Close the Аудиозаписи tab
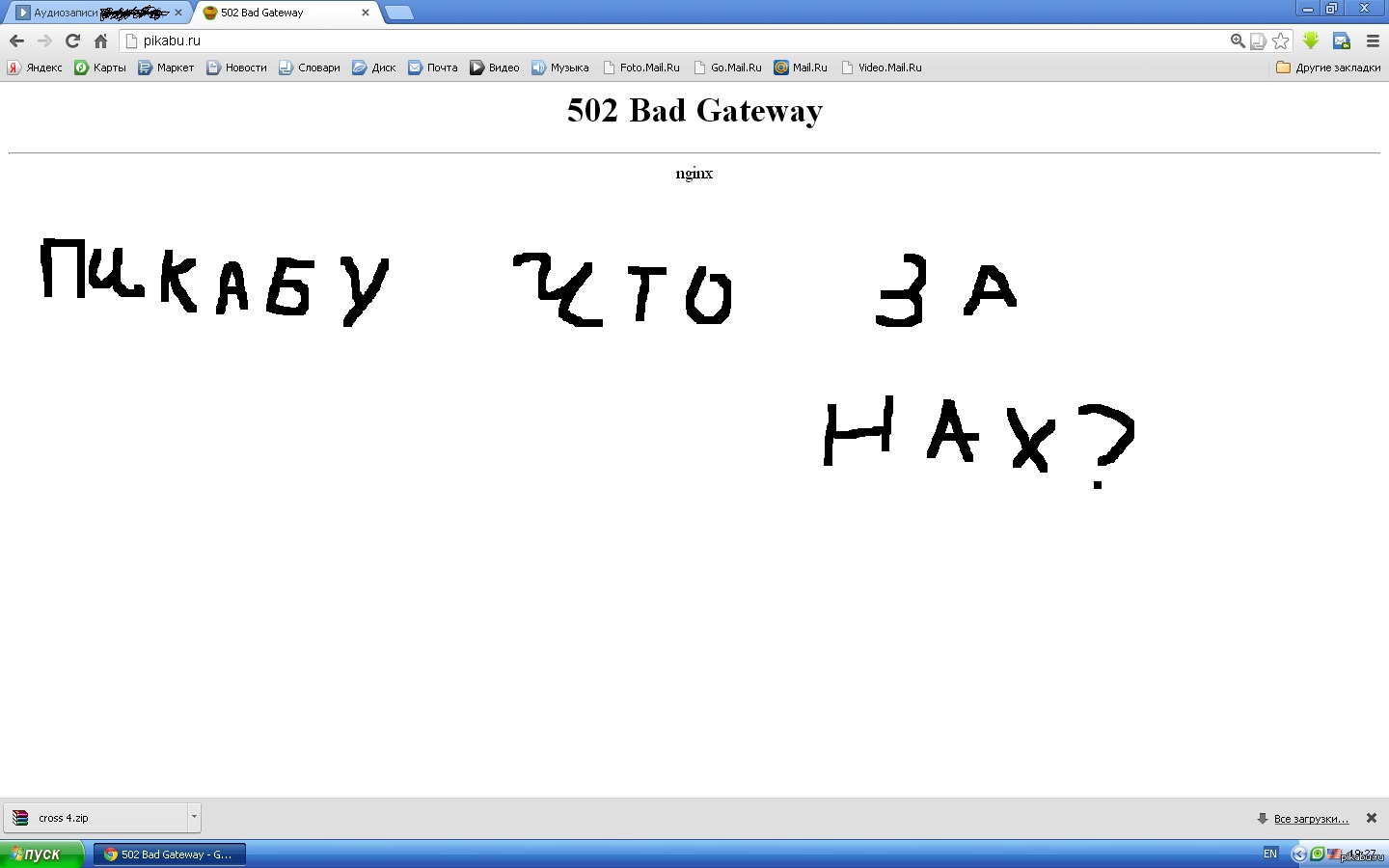Screen dimensions: 1389x868 coord(178,13)
